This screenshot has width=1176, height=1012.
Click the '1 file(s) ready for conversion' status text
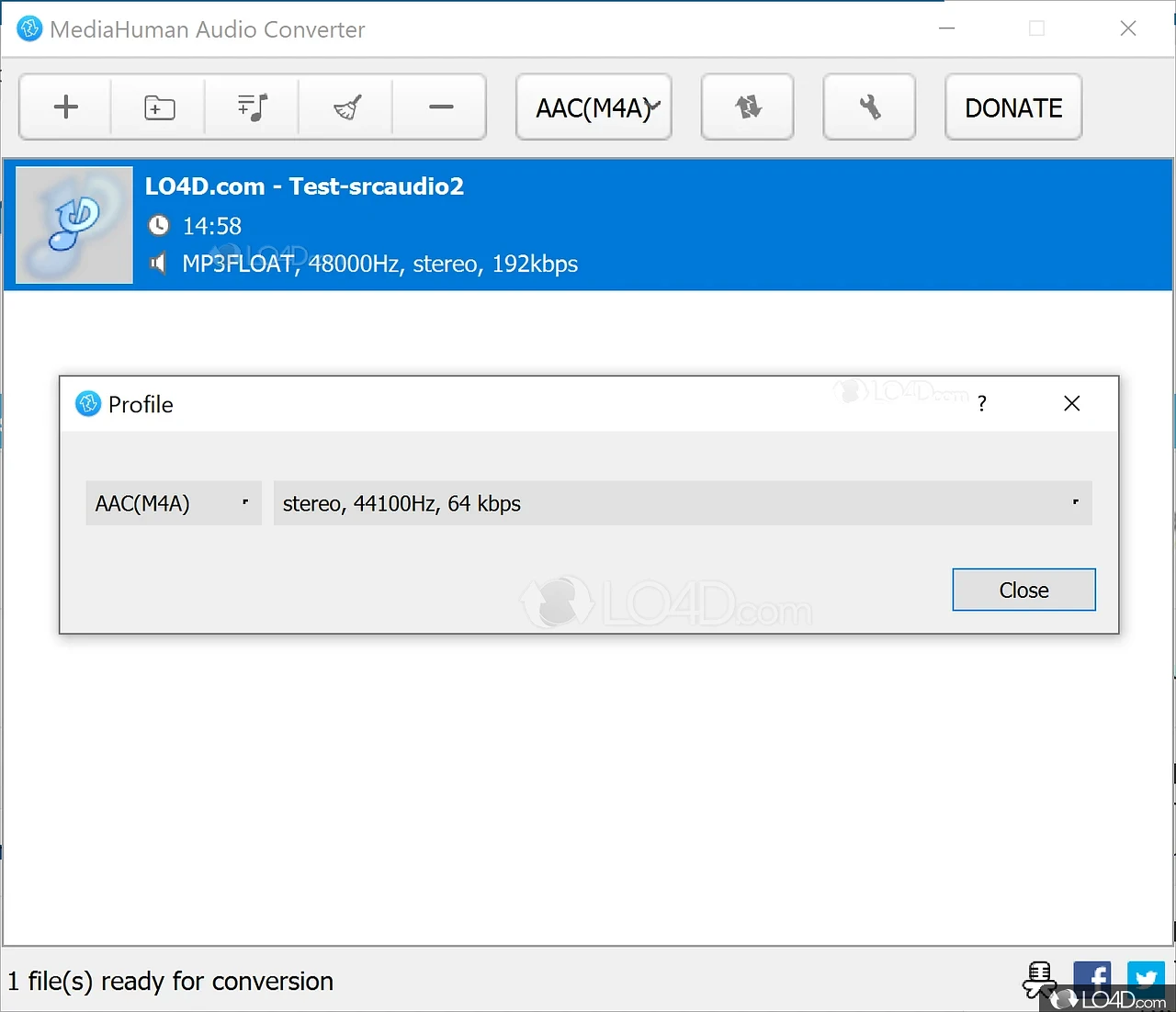[x=171, y=981]
